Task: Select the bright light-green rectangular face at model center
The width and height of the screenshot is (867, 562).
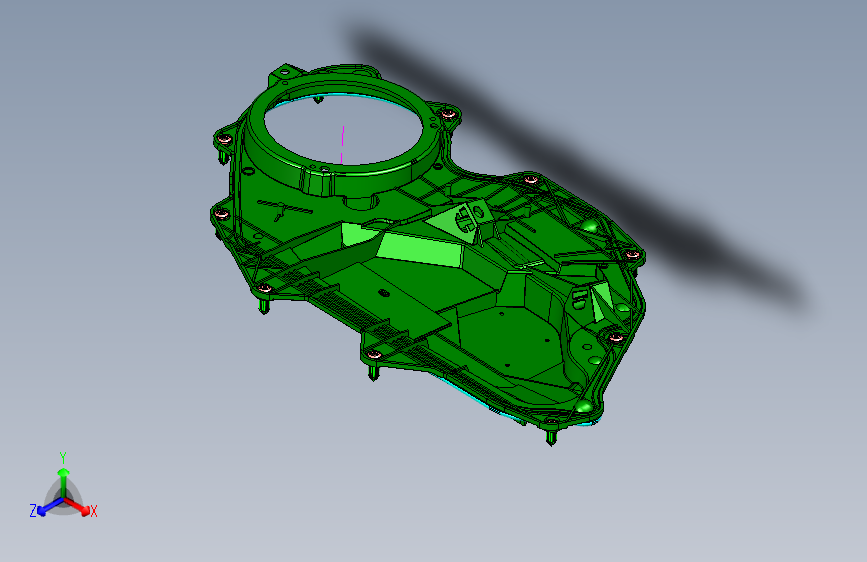Action: [420, 249]
